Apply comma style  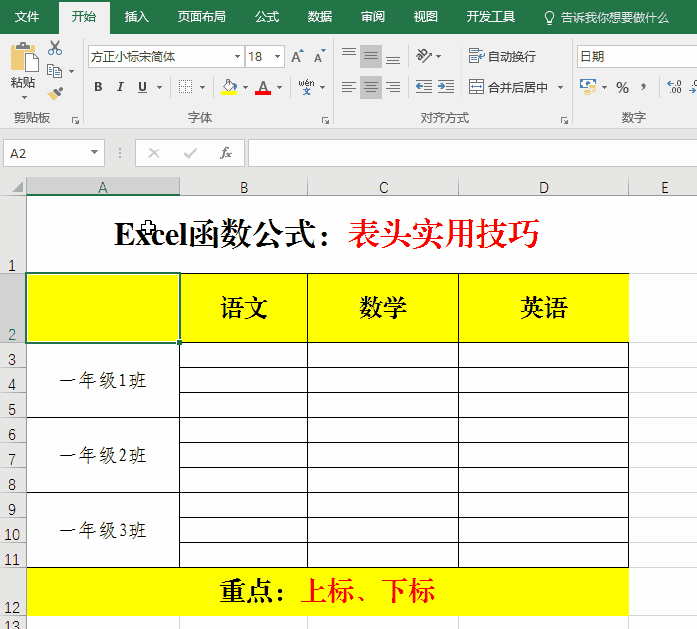coord(643,87)
